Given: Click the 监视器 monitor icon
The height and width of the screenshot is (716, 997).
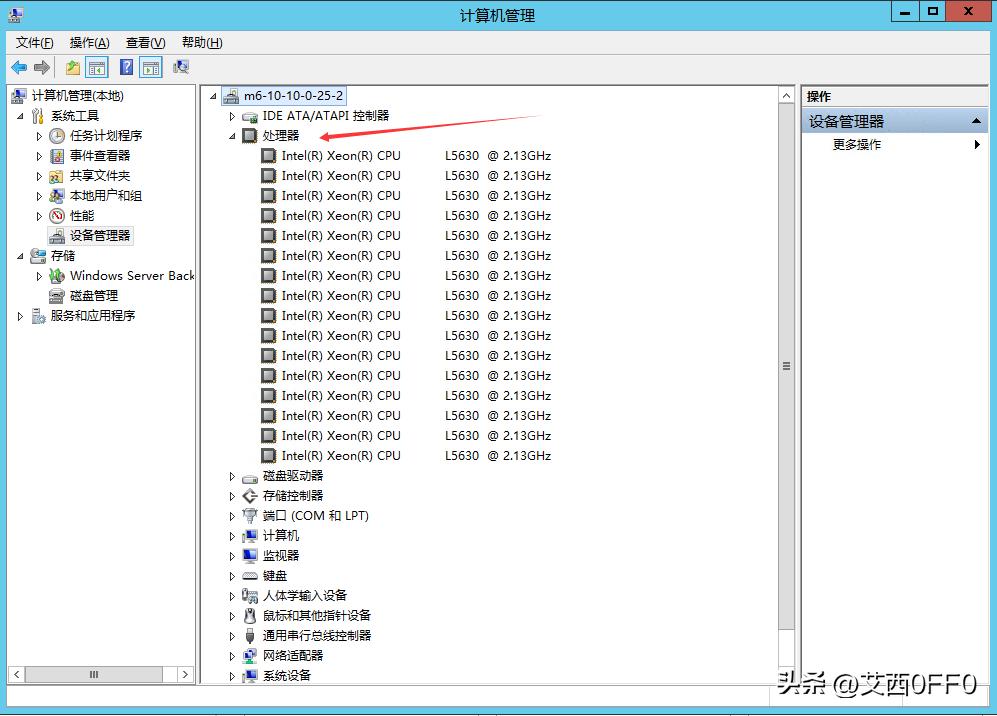Looking at the screenshot, I should (x=250, y=556).
